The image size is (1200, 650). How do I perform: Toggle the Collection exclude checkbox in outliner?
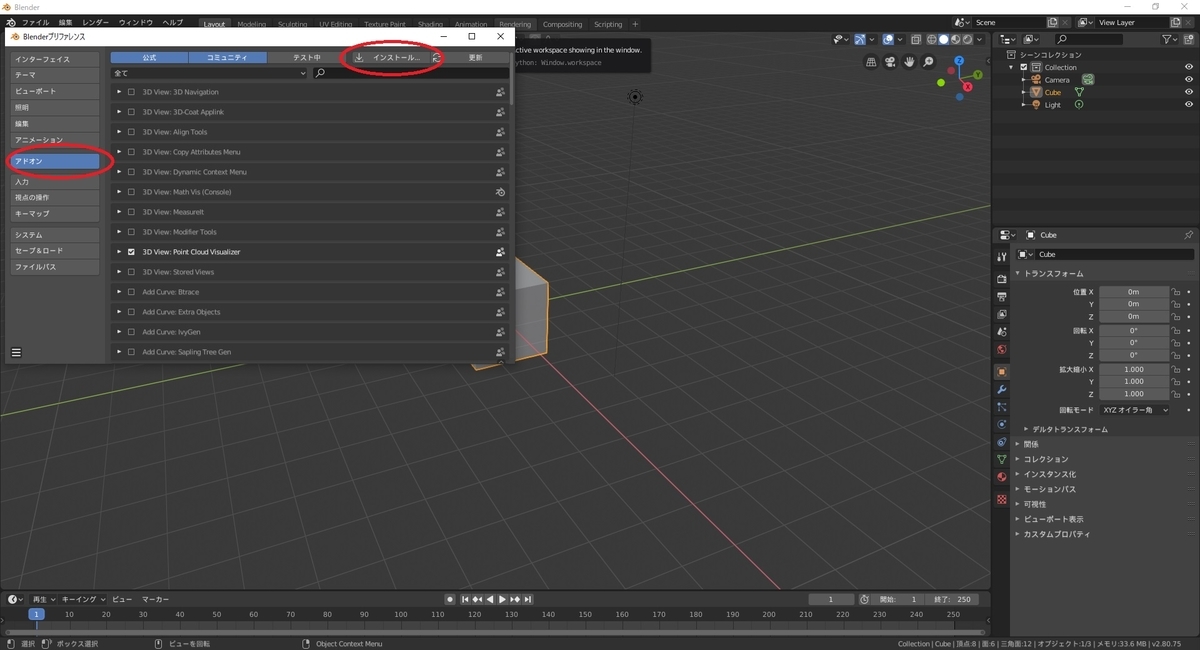1024,67
